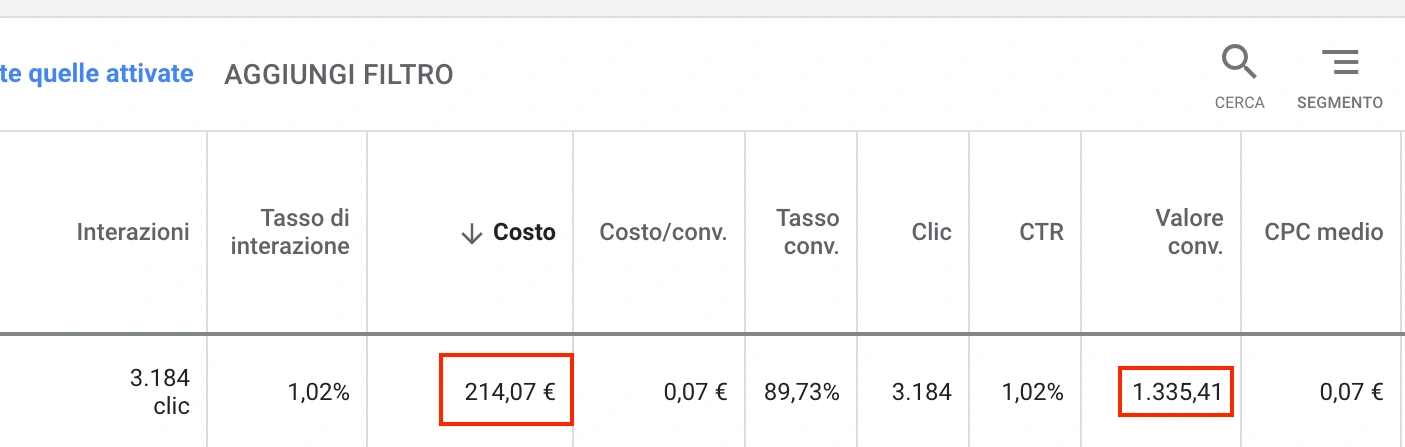Screen dimensions: 1405x447
Task: Click AGGIUNGI FILTRO to add a filter
Action: (x=339, y=74)
